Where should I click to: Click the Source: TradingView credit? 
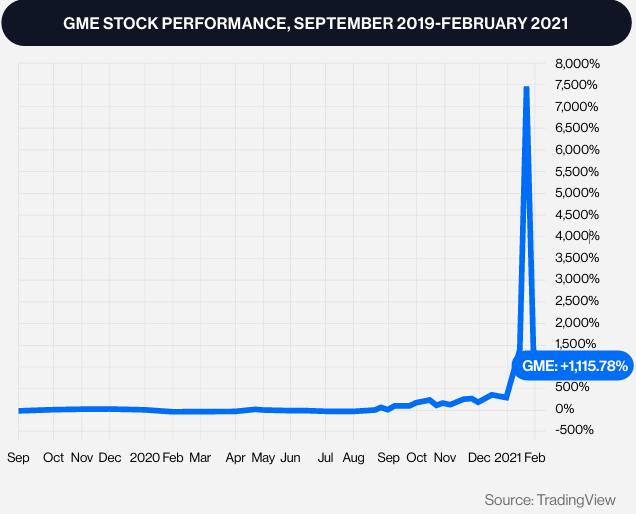pyautogui.click(x=550, y=500)
